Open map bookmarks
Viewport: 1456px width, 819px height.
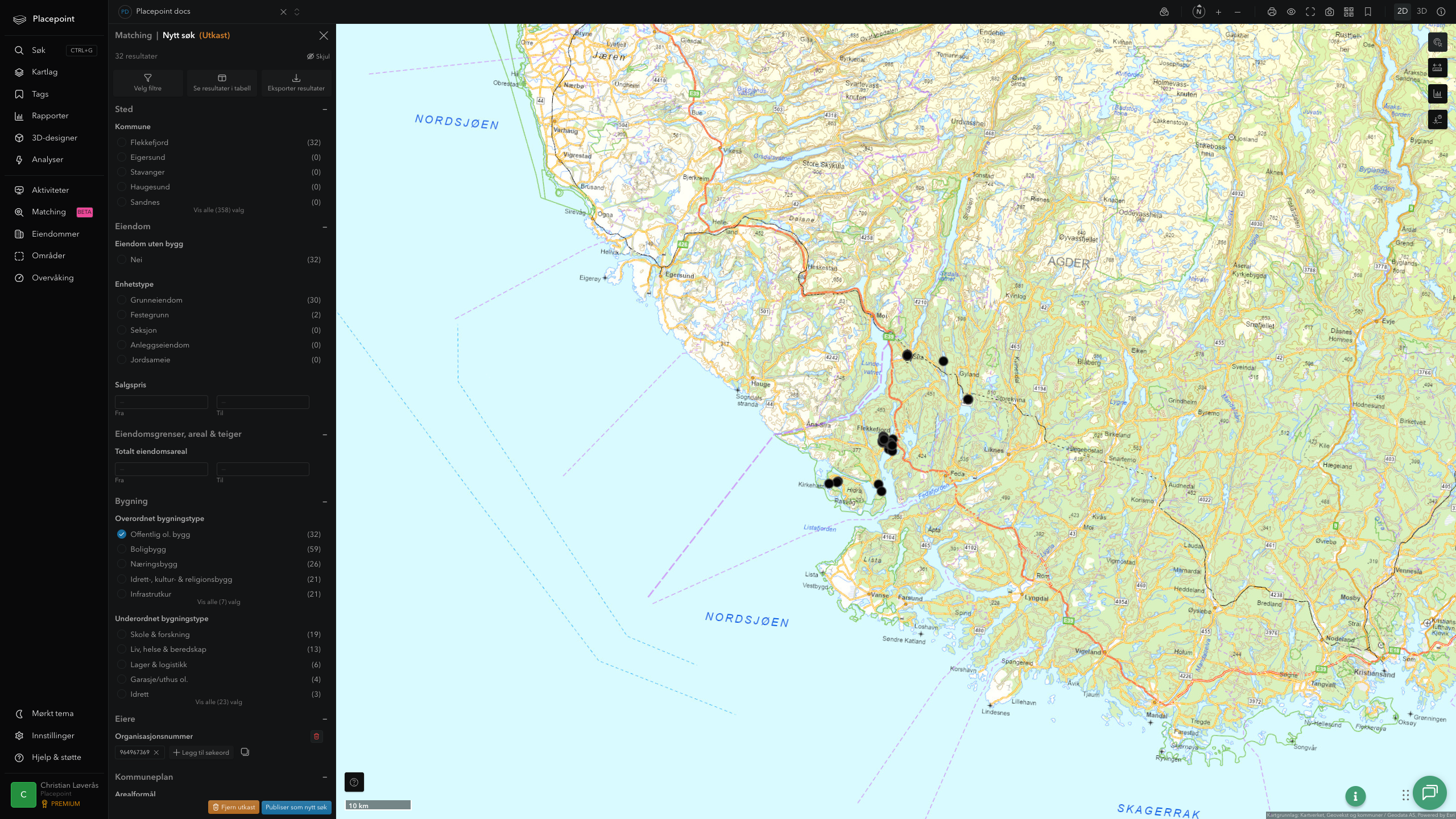(x=1368, y=12)
